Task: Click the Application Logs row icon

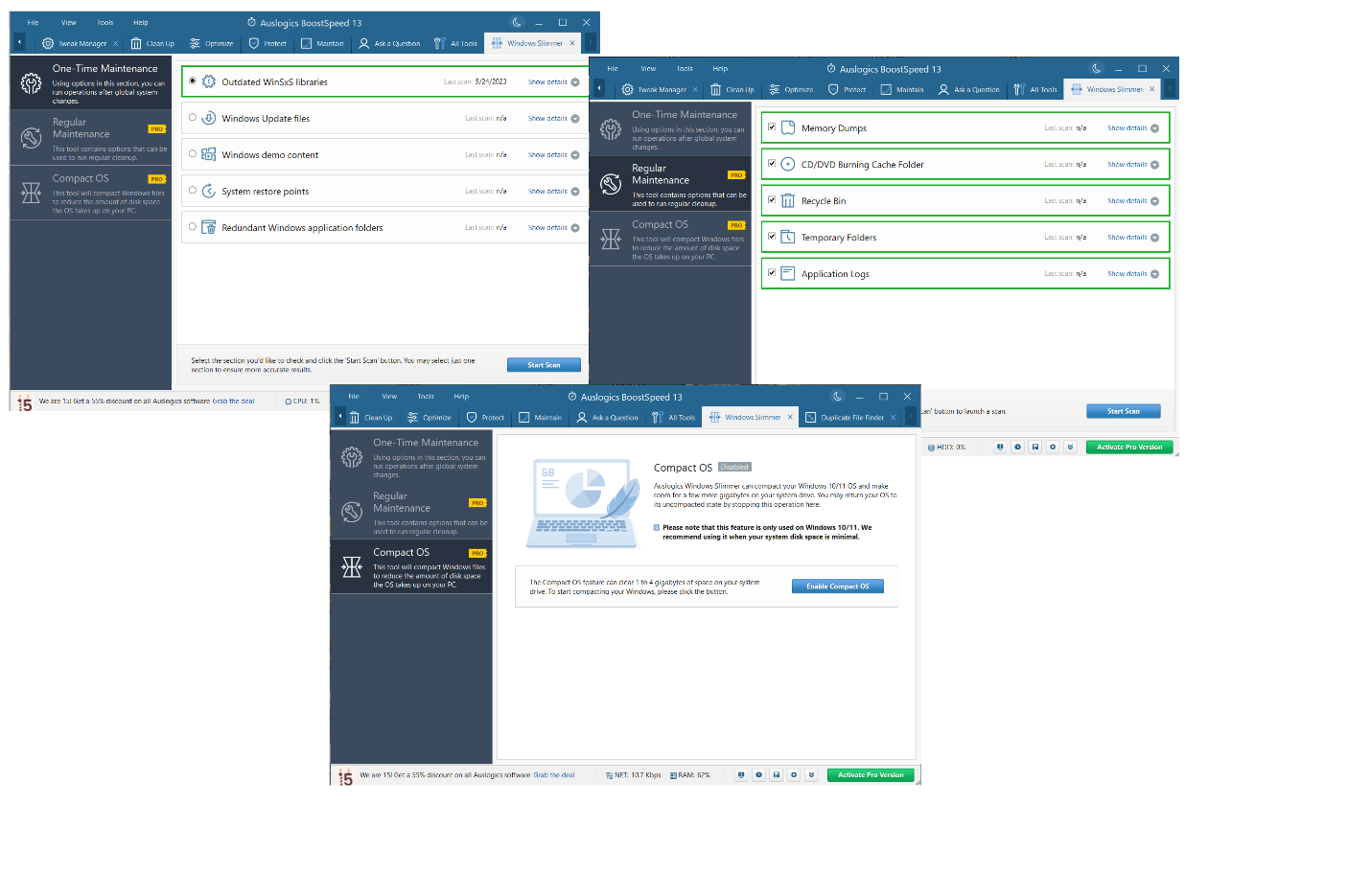Action: click(788, 273)
